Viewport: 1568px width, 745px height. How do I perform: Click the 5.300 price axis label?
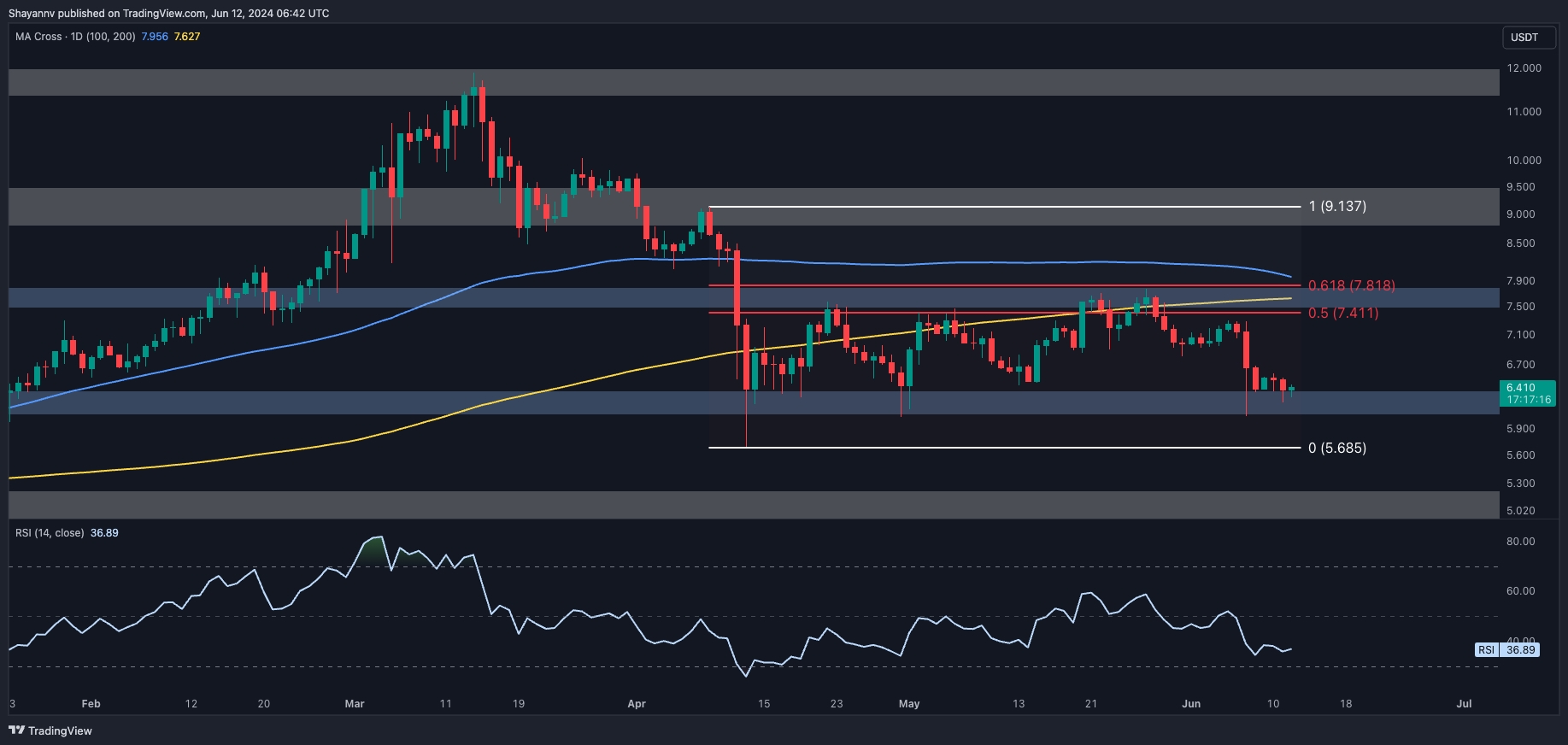pos(1521,484)
